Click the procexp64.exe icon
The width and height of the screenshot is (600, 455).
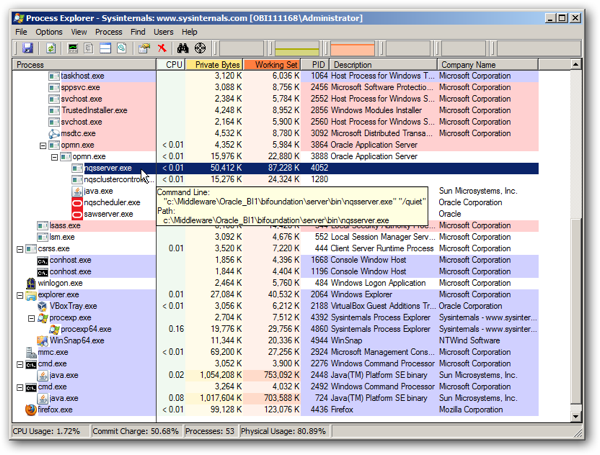[54, 329]
